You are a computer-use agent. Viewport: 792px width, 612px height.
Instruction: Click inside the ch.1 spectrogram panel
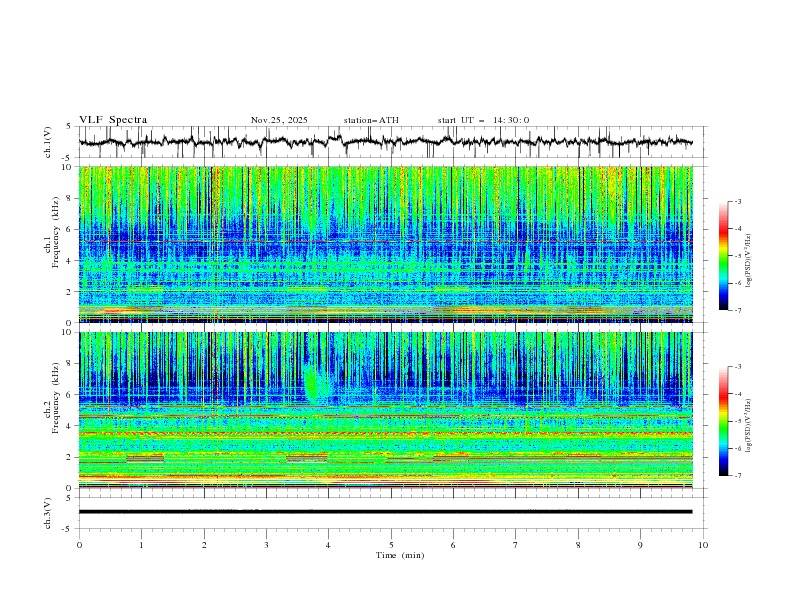click(x=390, y=244)
